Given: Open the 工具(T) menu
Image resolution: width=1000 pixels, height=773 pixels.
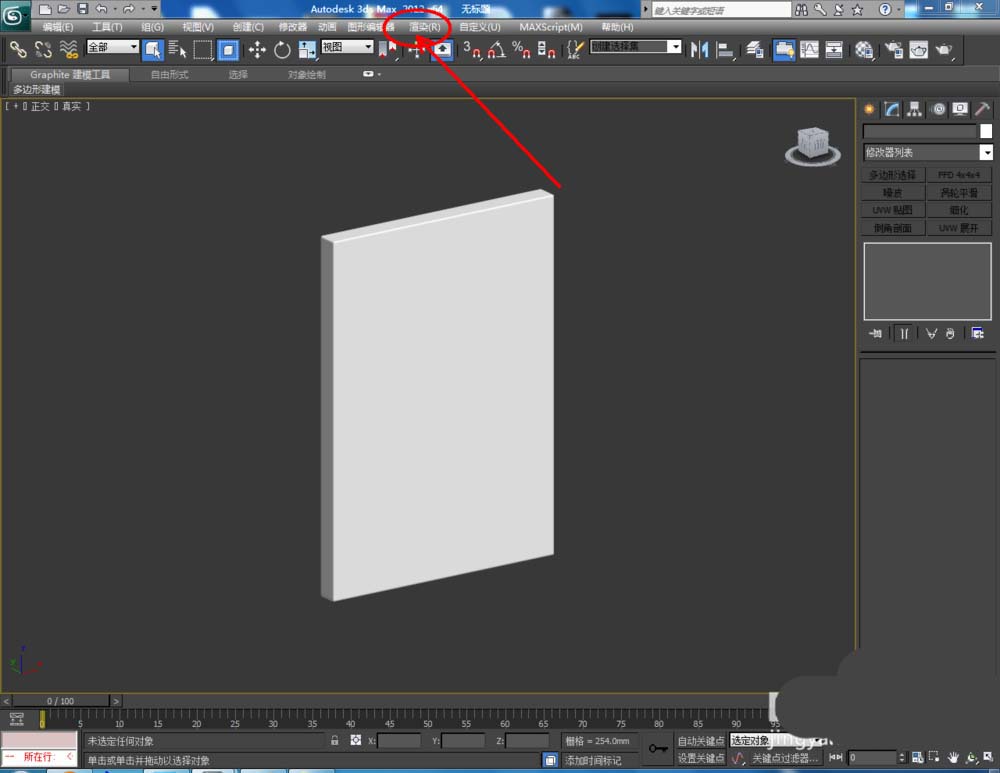Looking at the screenshot, I should [107, 27].
